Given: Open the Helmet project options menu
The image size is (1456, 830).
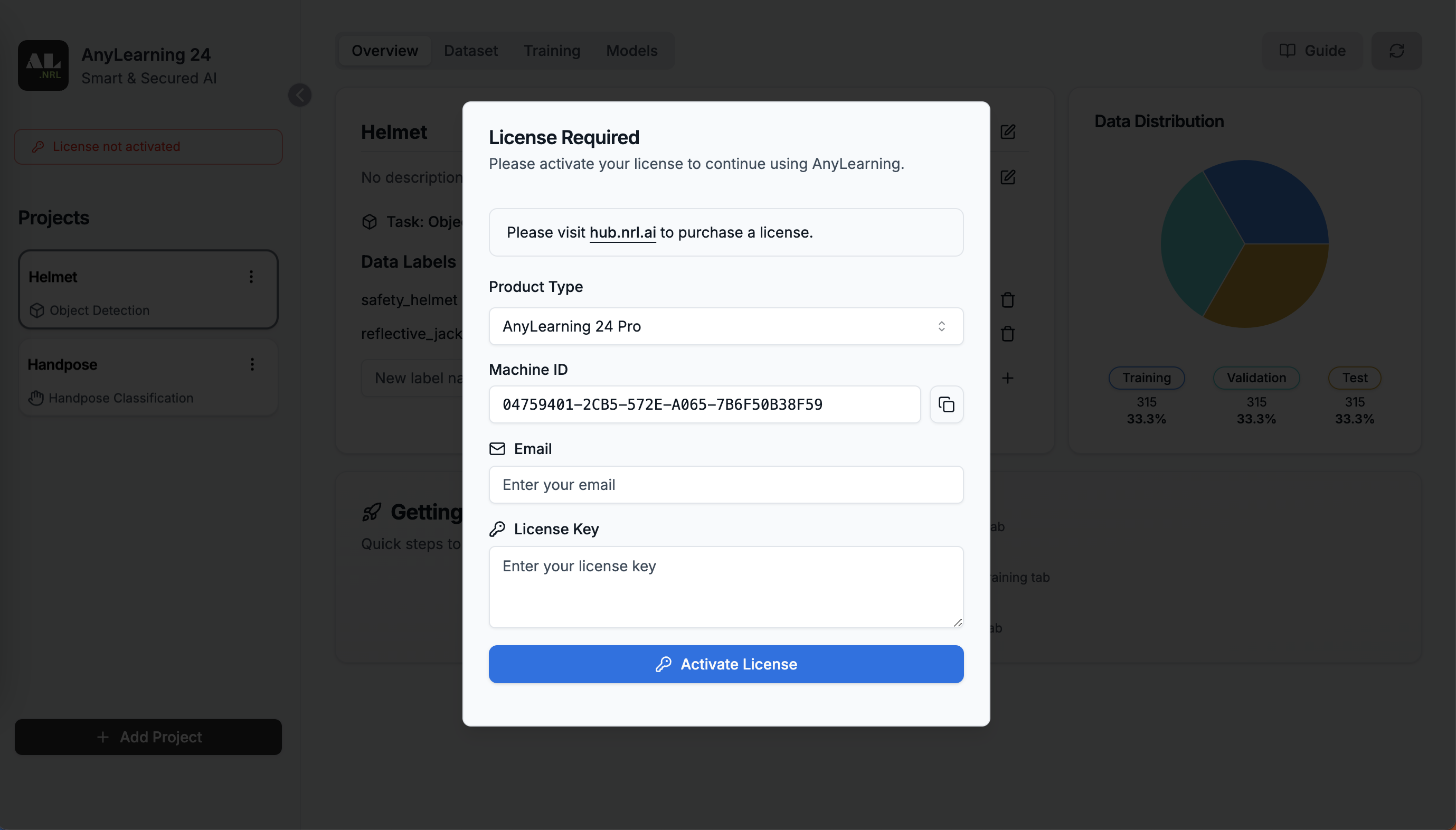Looking at the screenshot, I should pyautogui.click(x=251, y=277).
